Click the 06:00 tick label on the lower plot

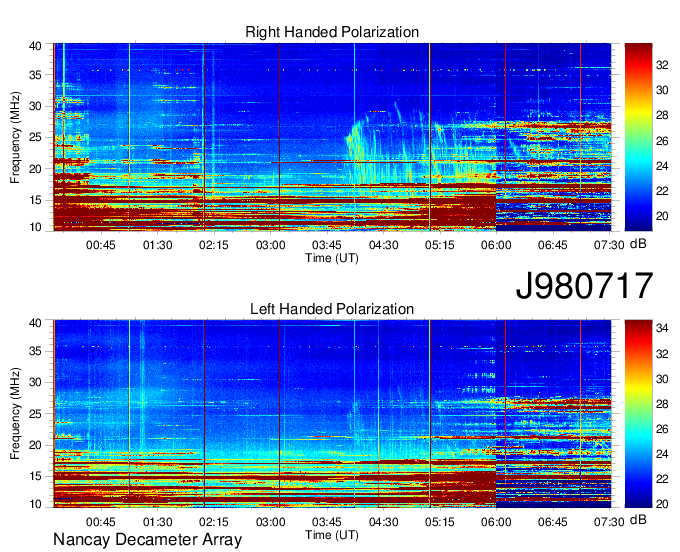[x=496, y=522]
